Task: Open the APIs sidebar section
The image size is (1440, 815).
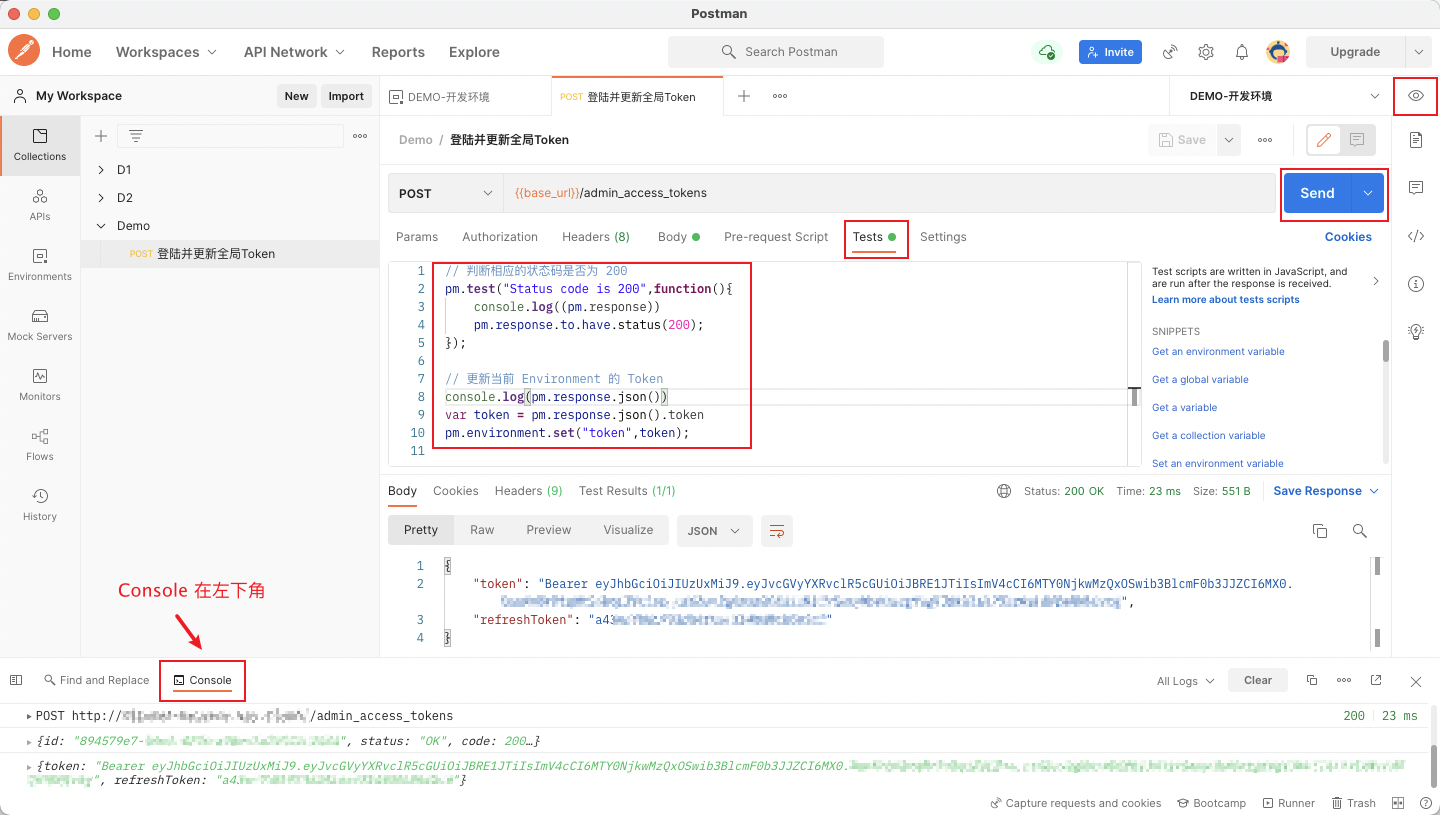Action: (40, 205)
